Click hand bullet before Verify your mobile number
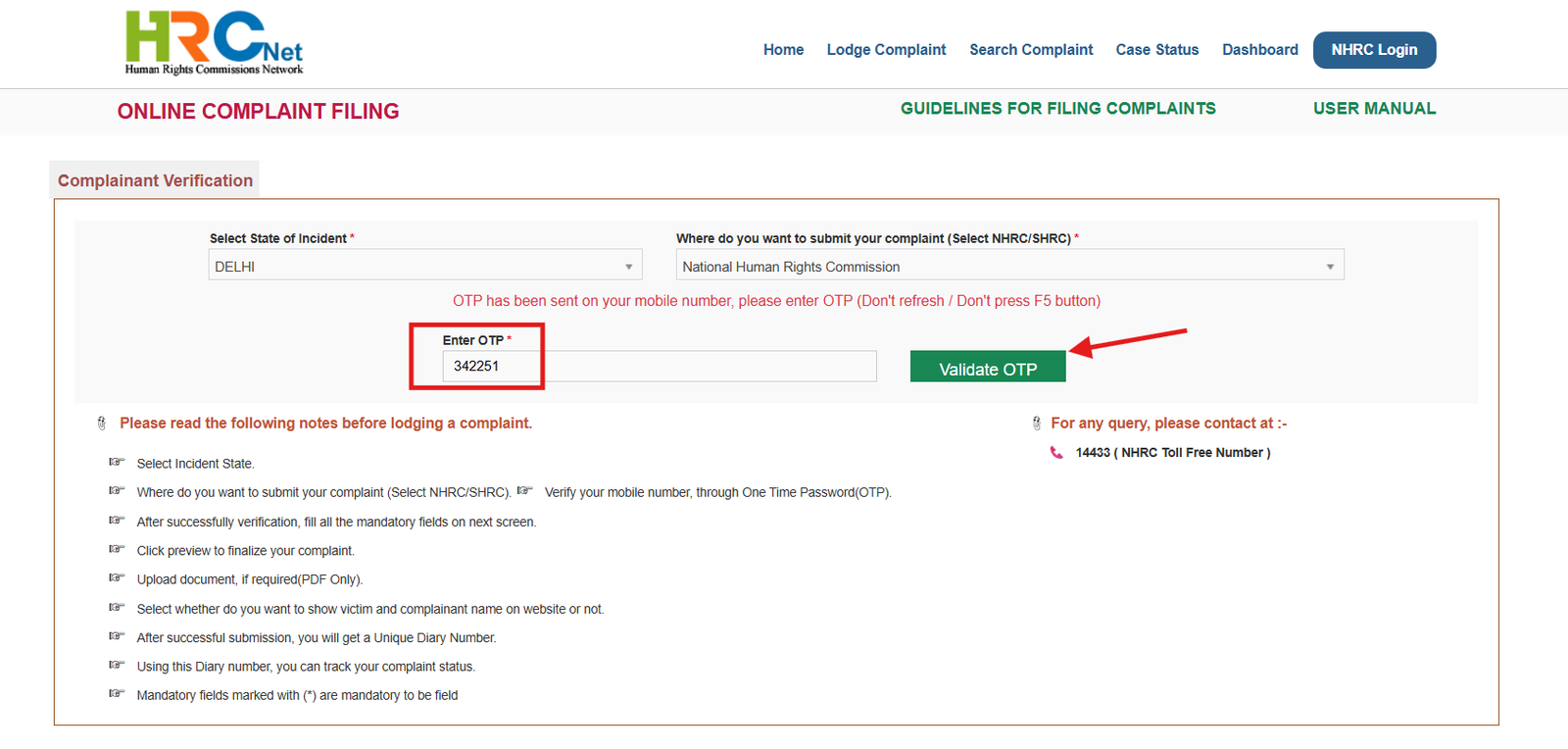The image size is (1568, 749). click(x=525, y=490)
